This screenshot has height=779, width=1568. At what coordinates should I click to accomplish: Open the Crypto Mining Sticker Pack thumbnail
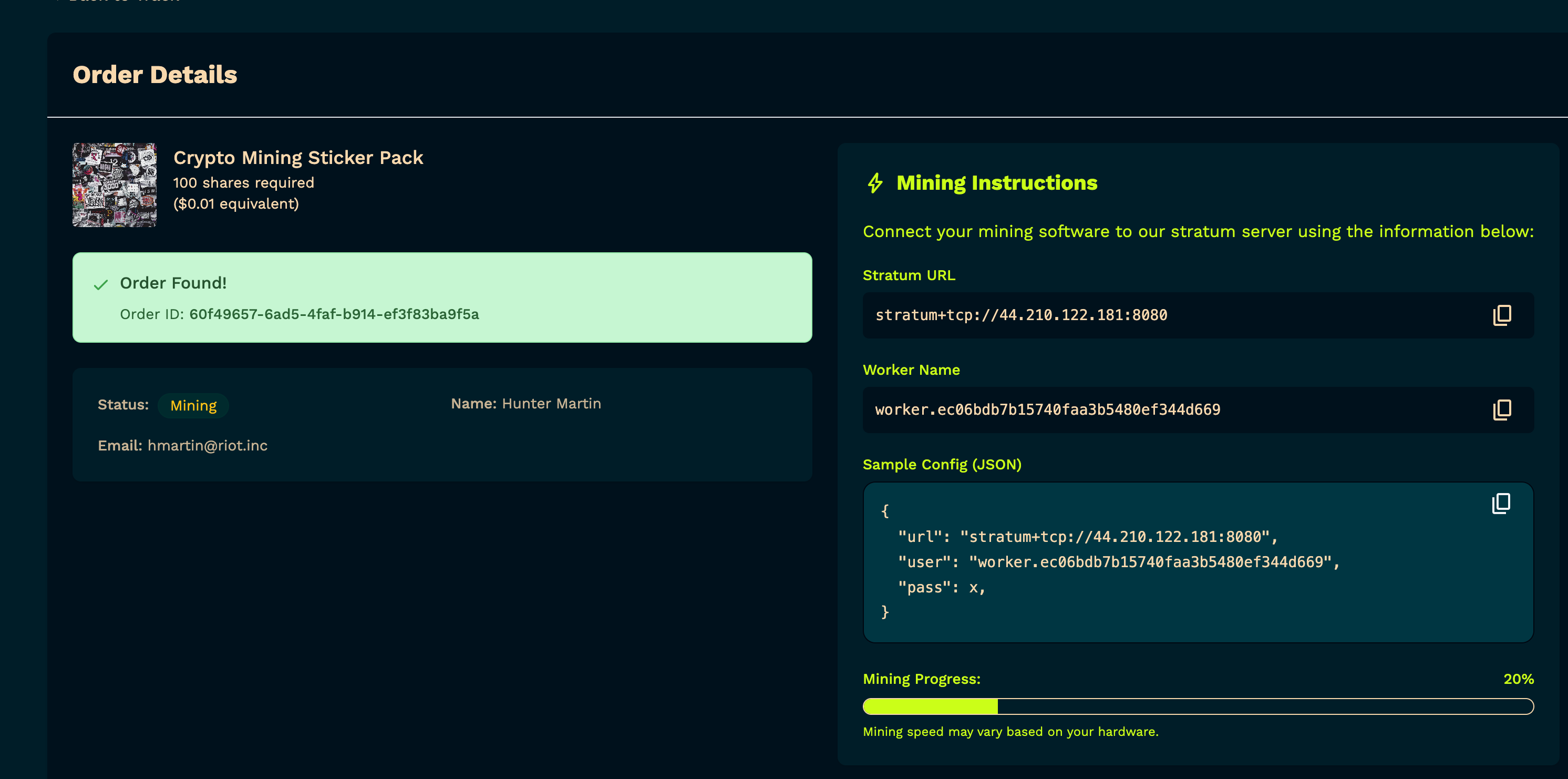[115, 185]
